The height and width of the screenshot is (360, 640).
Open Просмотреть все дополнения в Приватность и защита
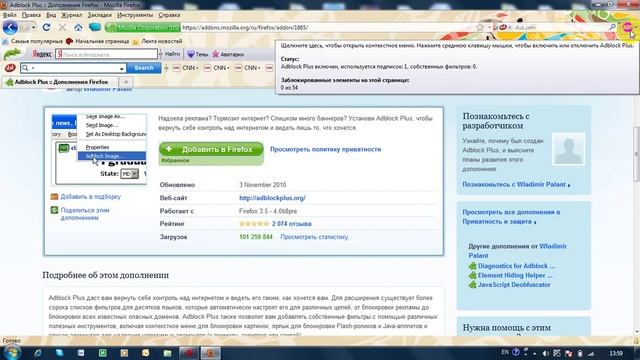tap(511, 217)
